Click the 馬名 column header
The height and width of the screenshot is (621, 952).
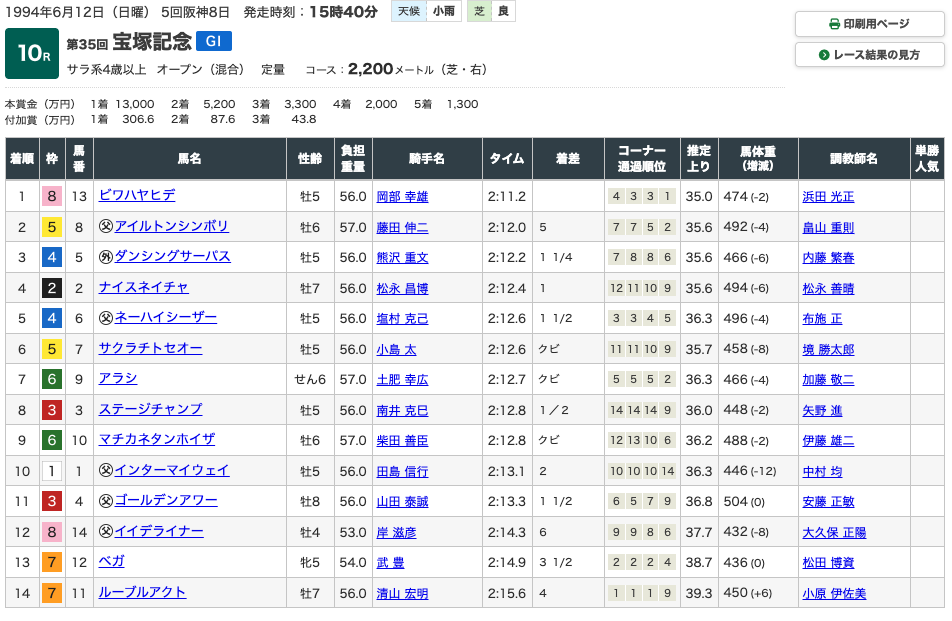click(x=189, y=158)
